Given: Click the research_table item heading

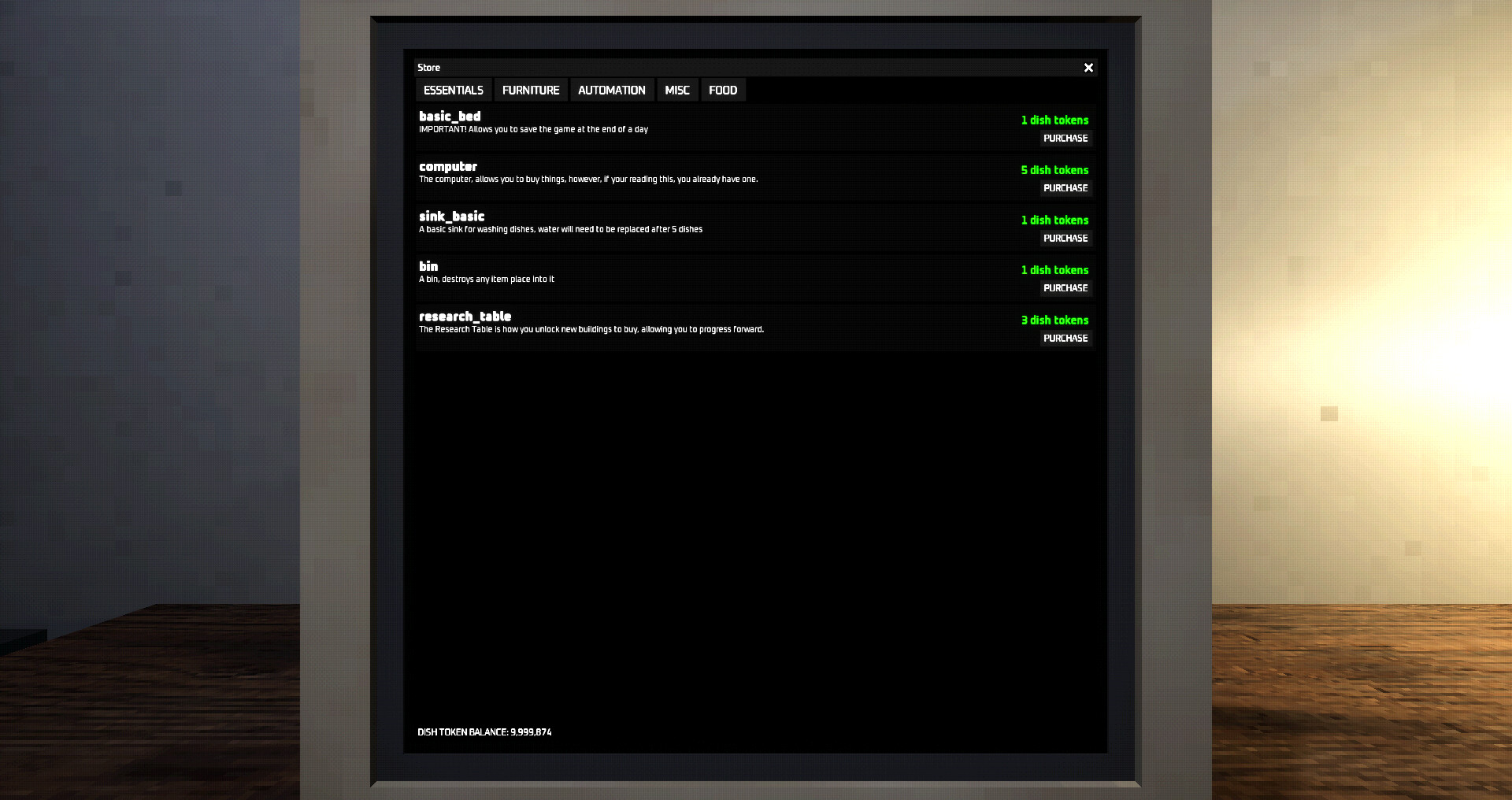Looking at the screenshot, I should coord(465,317).
